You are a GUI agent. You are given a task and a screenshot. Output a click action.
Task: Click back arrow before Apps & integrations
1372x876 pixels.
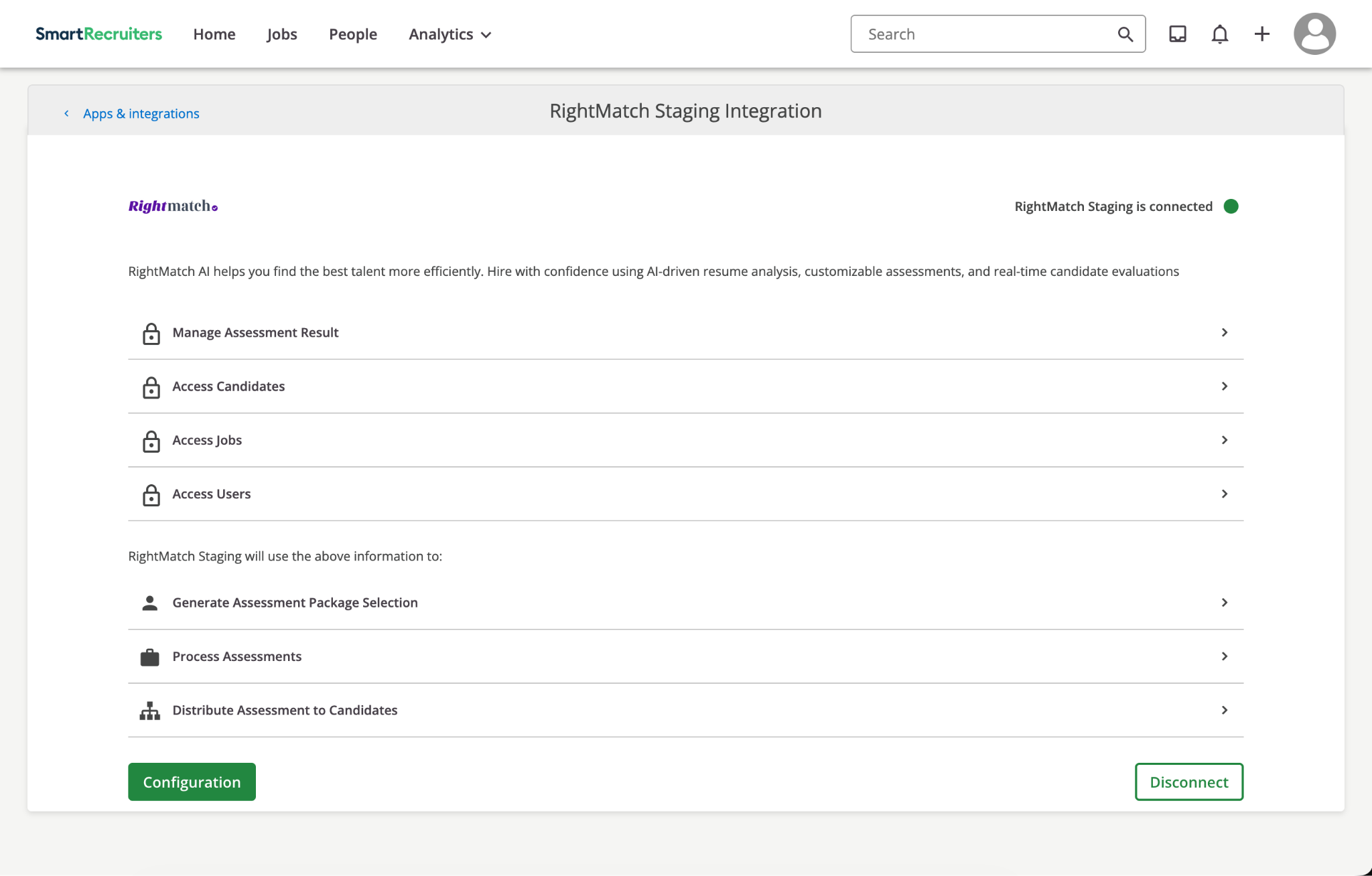(x=66, y=113)
